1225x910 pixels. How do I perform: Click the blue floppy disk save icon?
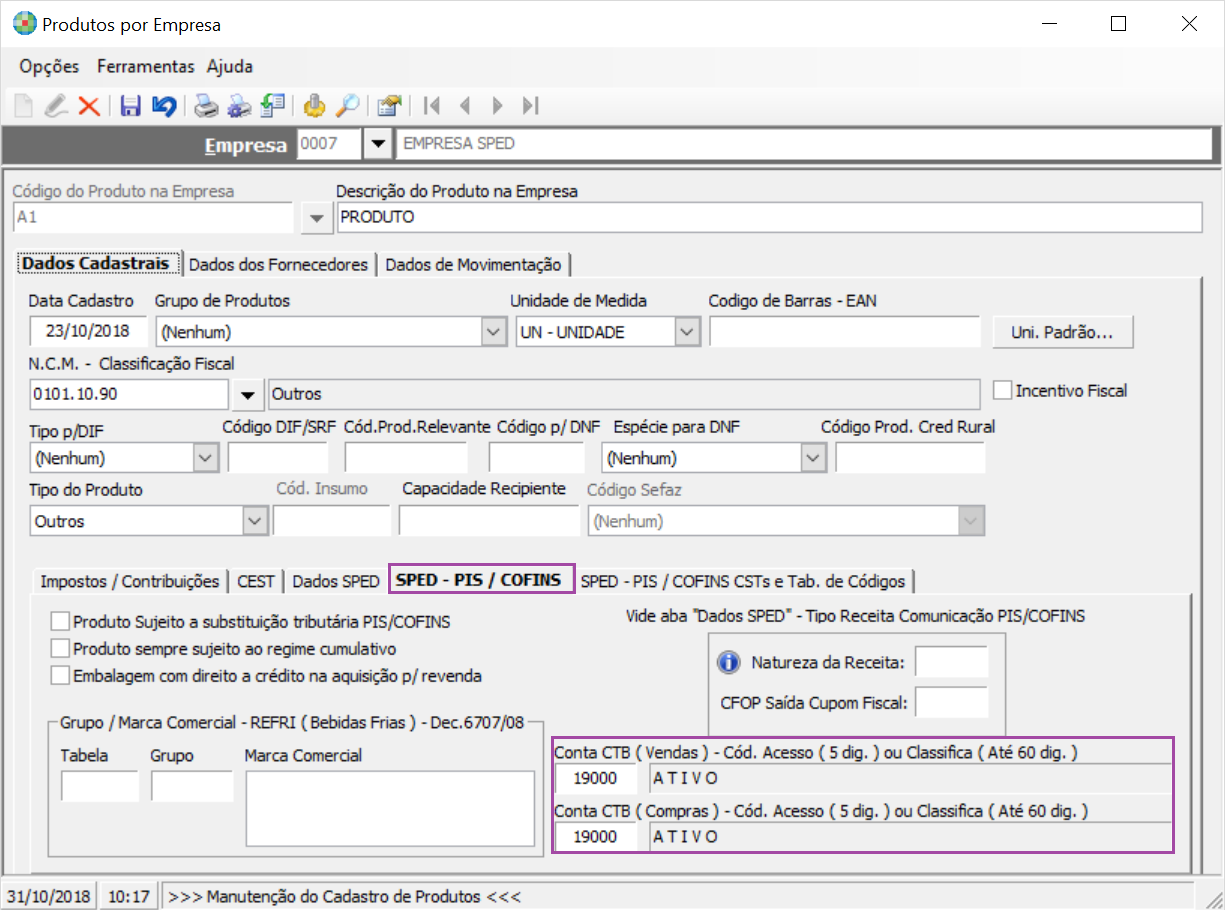tap(130, 106)
